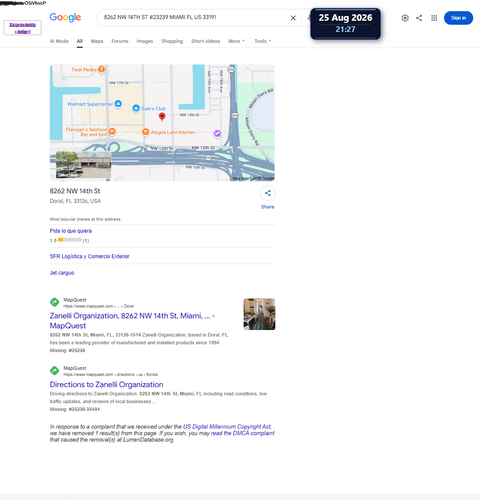Open the street view thumbnail
Viewport: 486px width, 500px height.
[83, 165]
